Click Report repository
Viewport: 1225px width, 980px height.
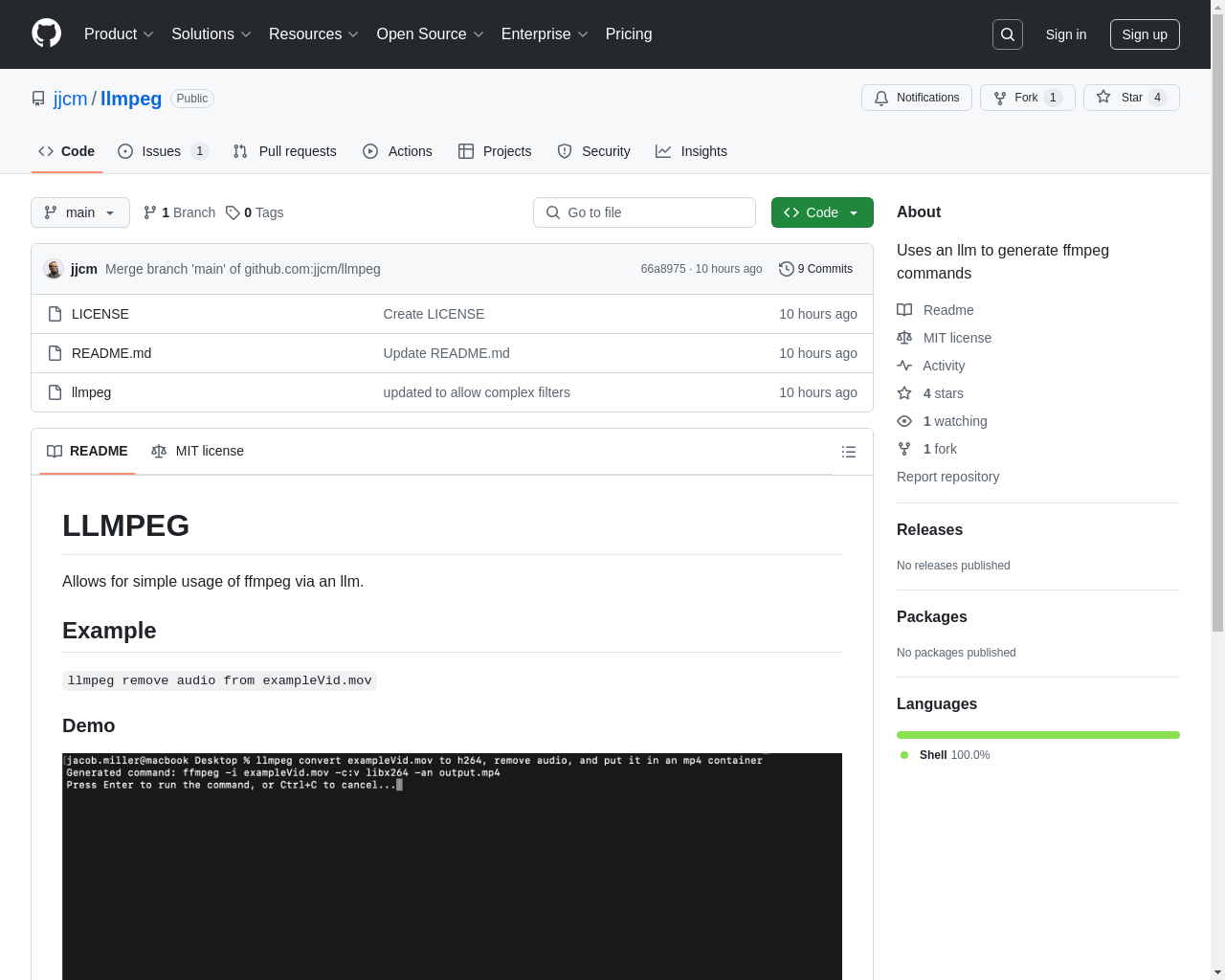pos(947,477)
